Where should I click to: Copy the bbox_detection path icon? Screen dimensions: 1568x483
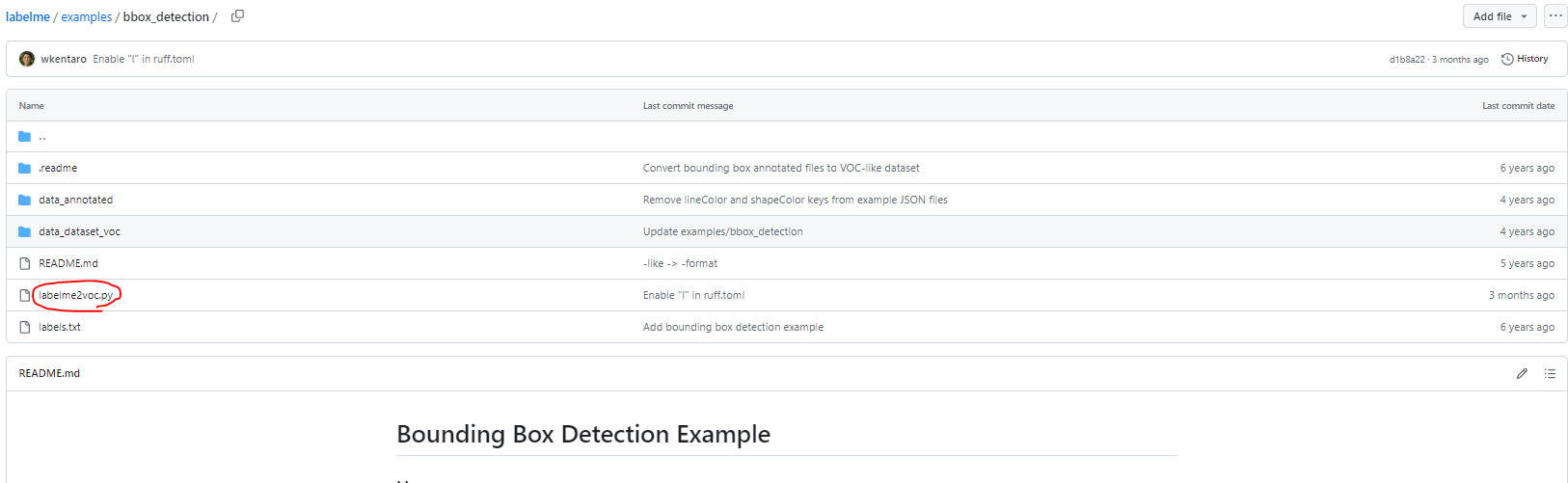point(237,16)
